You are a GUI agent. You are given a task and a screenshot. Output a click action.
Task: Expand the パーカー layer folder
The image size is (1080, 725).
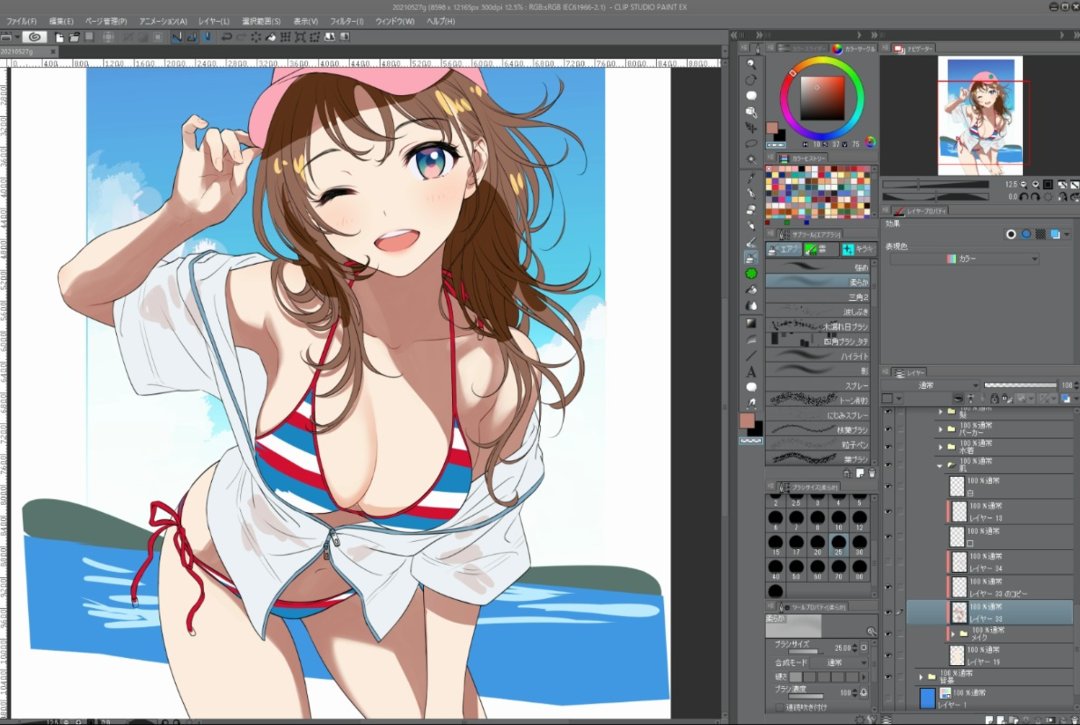940,429
